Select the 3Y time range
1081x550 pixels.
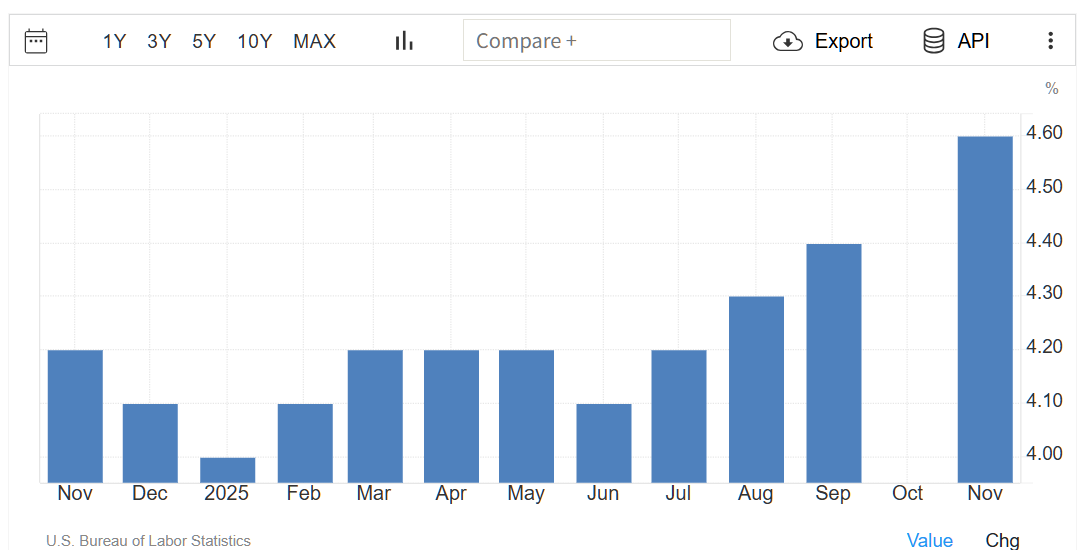click(159, 41)
